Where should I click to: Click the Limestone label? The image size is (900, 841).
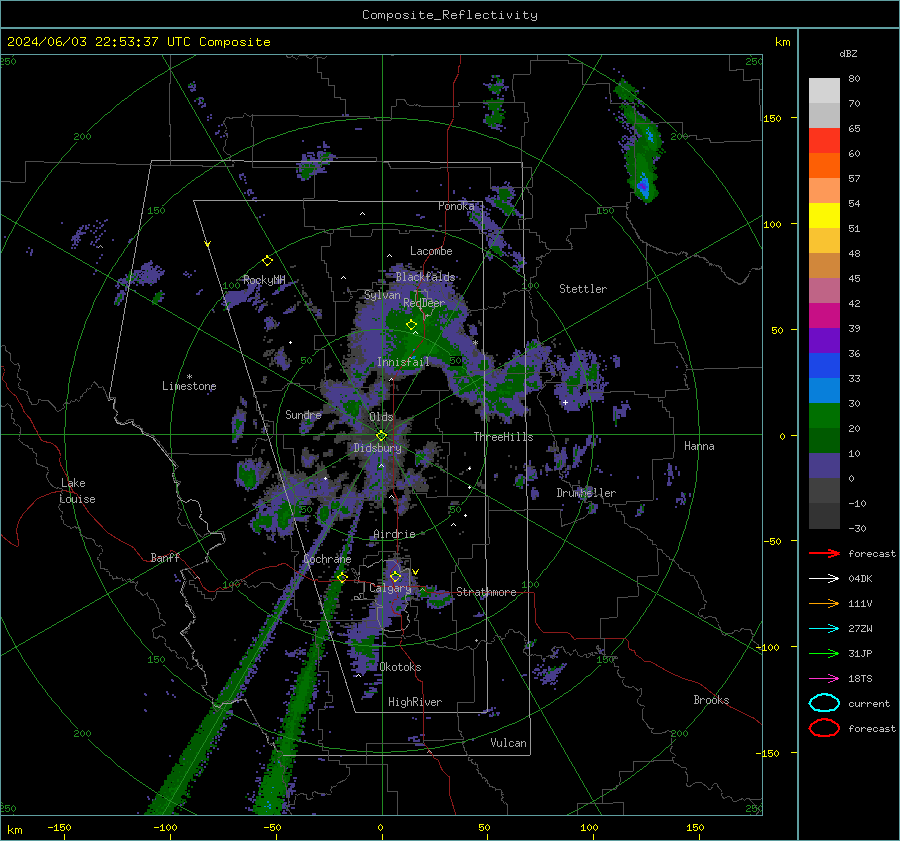point(189,386)
